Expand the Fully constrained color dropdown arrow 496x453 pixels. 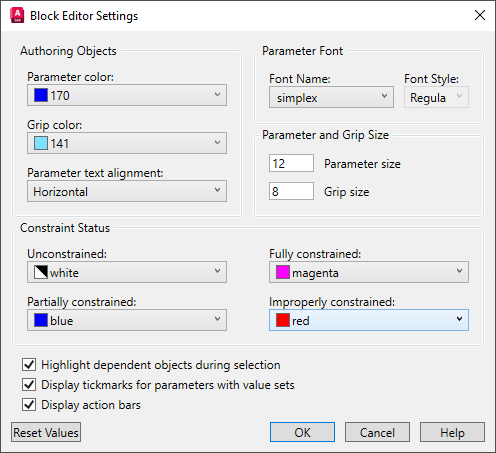pos(459,271)
